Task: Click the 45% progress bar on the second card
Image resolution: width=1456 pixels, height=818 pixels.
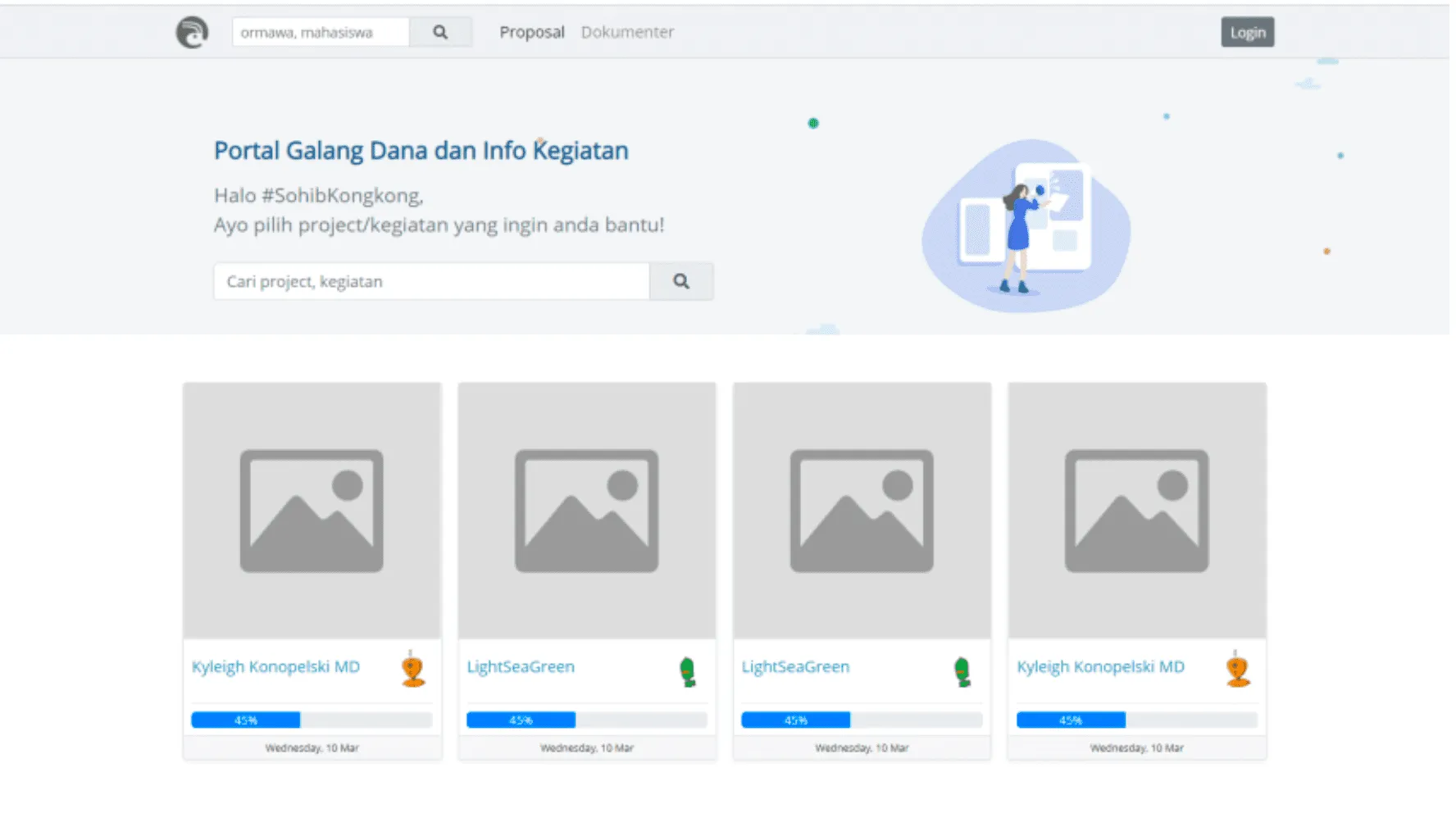Action: (x=587, y=720)
